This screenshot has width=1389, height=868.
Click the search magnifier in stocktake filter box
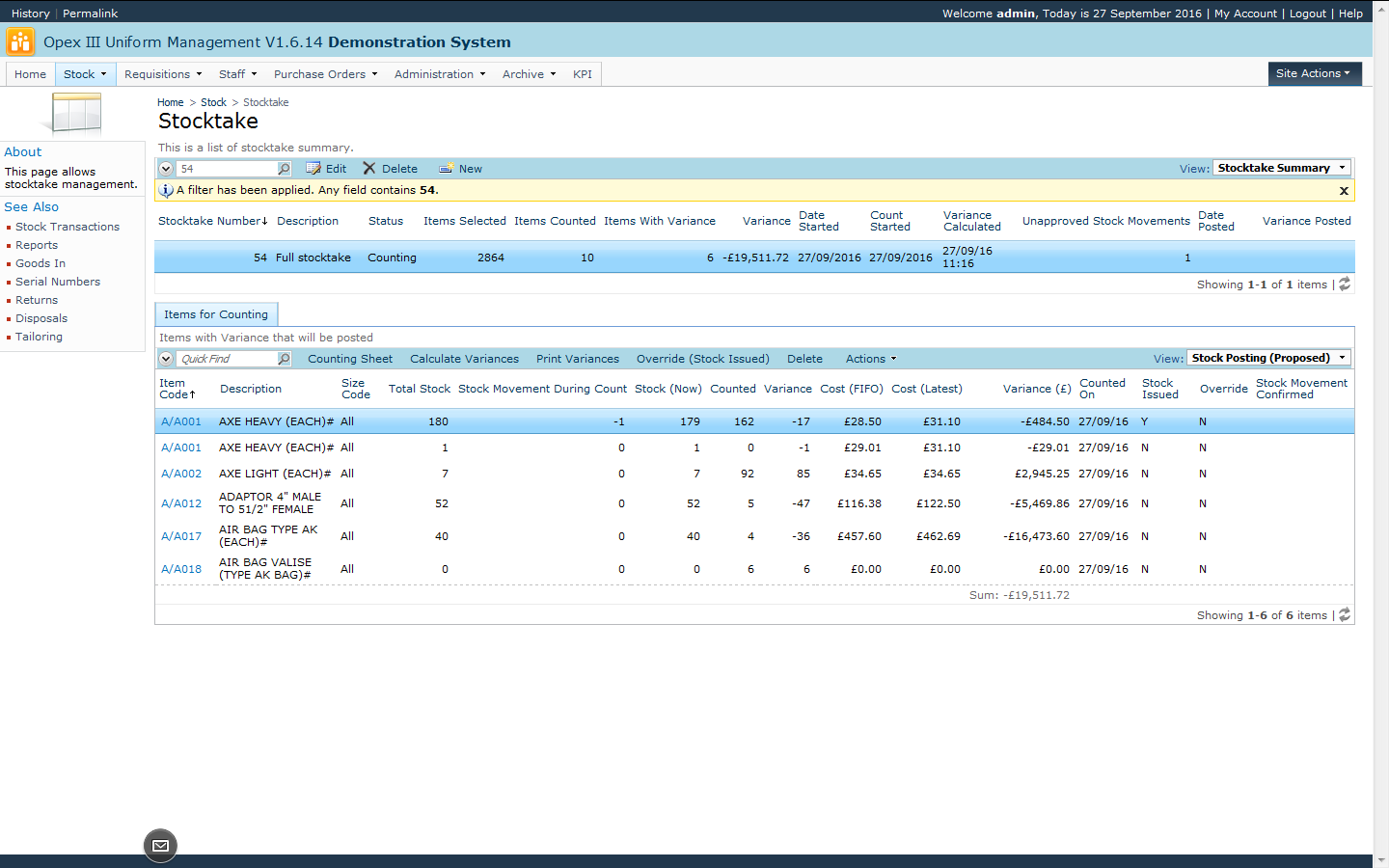(284, 169)
